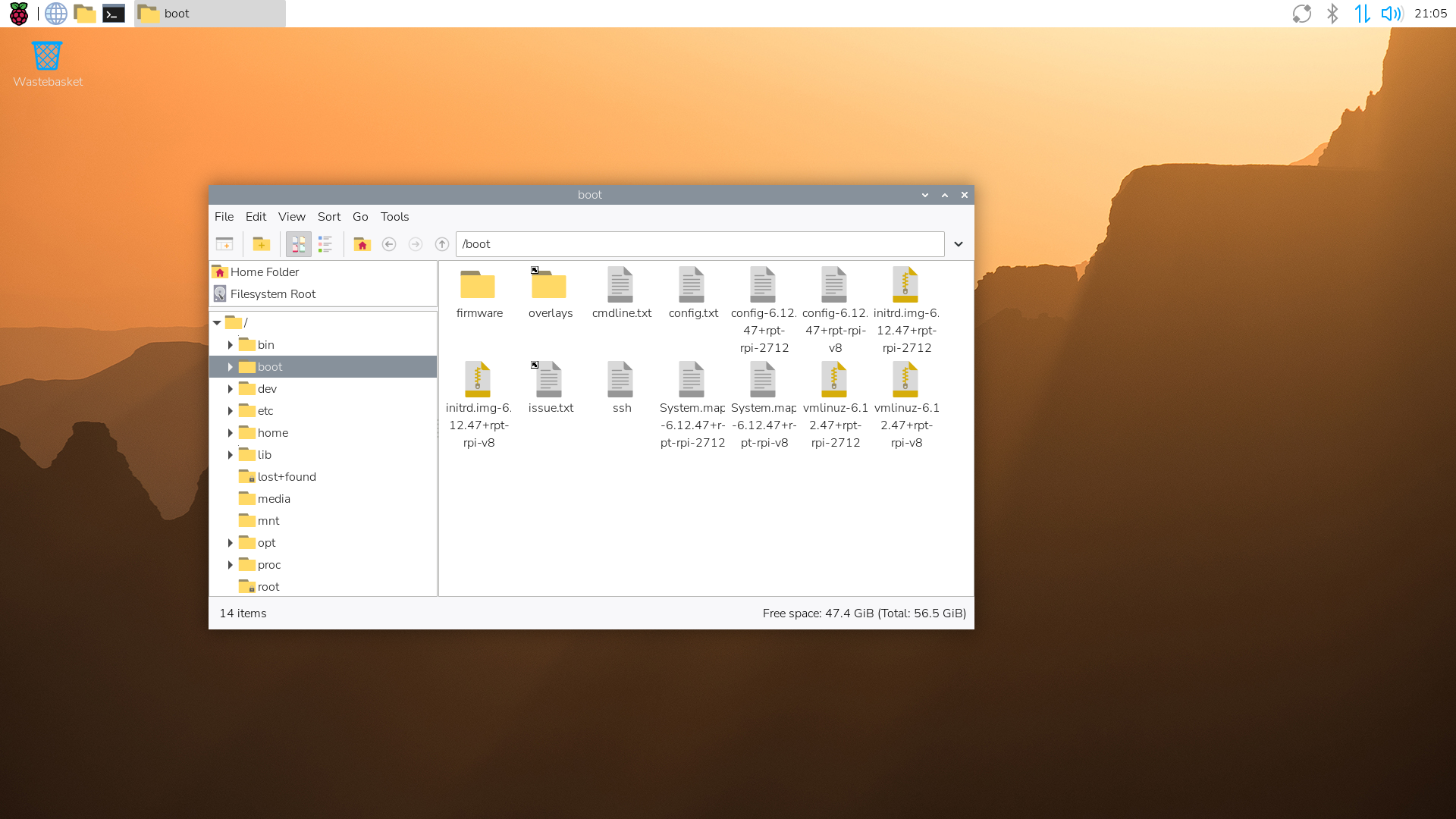Select Home Folder in the places list
This screenshot has height=819, width=1456.
pyautogui.click(x=264, y=272)
